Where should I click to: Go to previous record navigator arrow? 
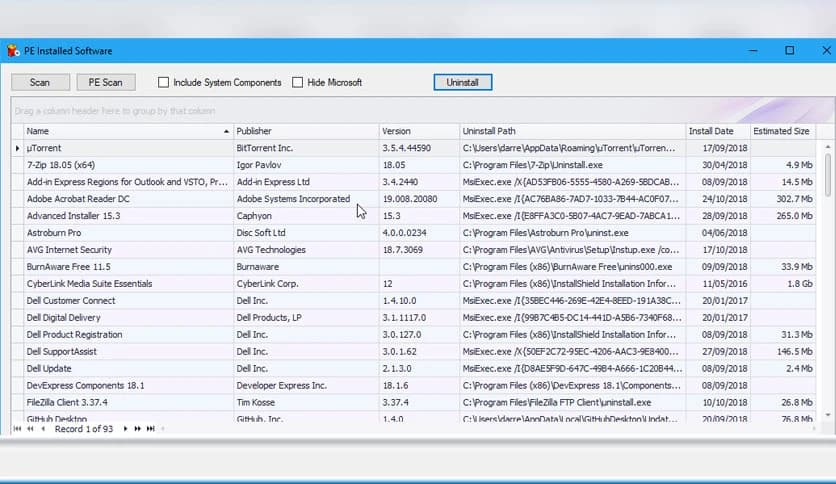[43, 429]
